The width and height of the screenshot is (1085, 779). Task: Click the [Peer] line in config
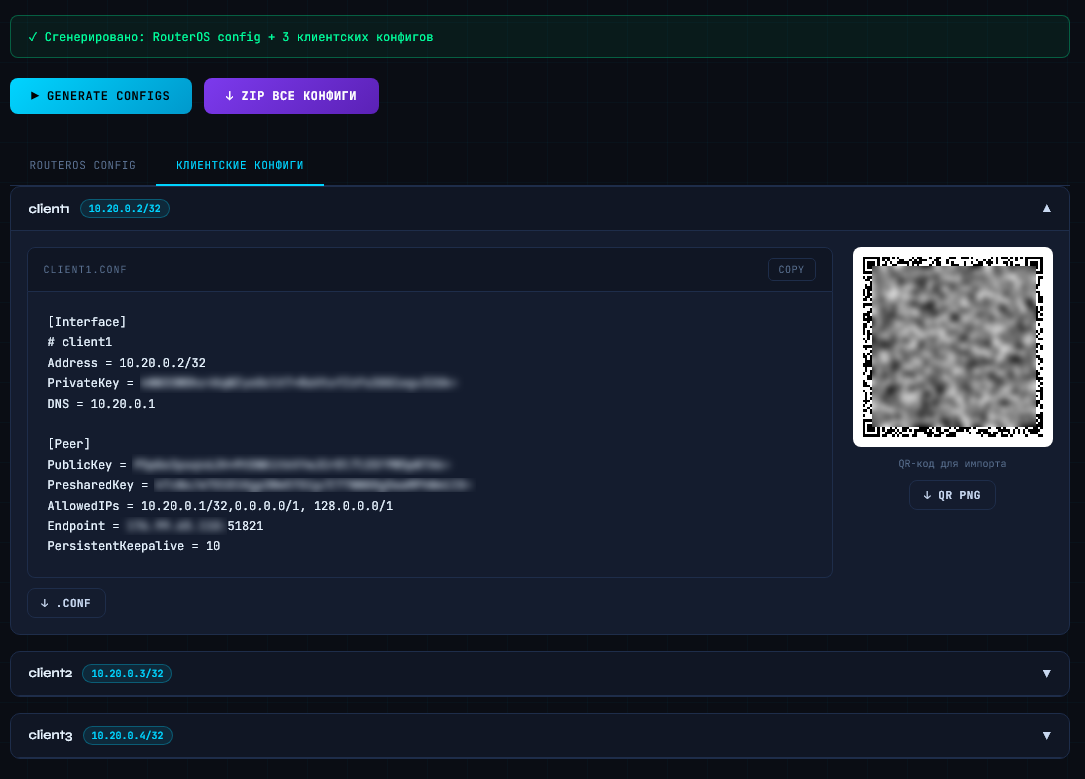[69, 443]
